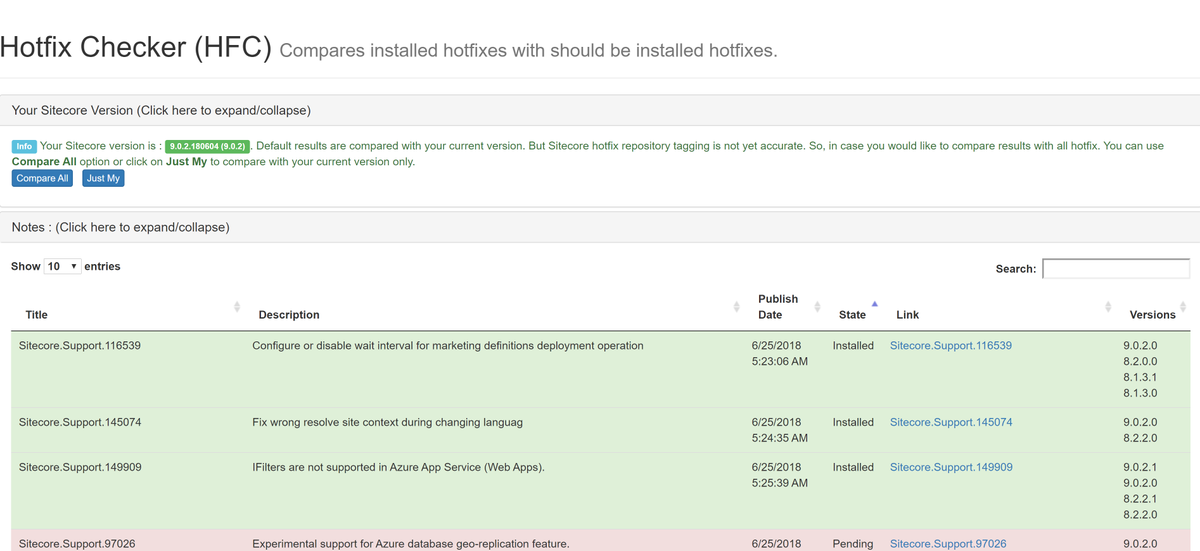This screenshot has height=551, width=1200.
Task: Select title cell Sitecore.Support.116539
Action: [x=80, y=346]
